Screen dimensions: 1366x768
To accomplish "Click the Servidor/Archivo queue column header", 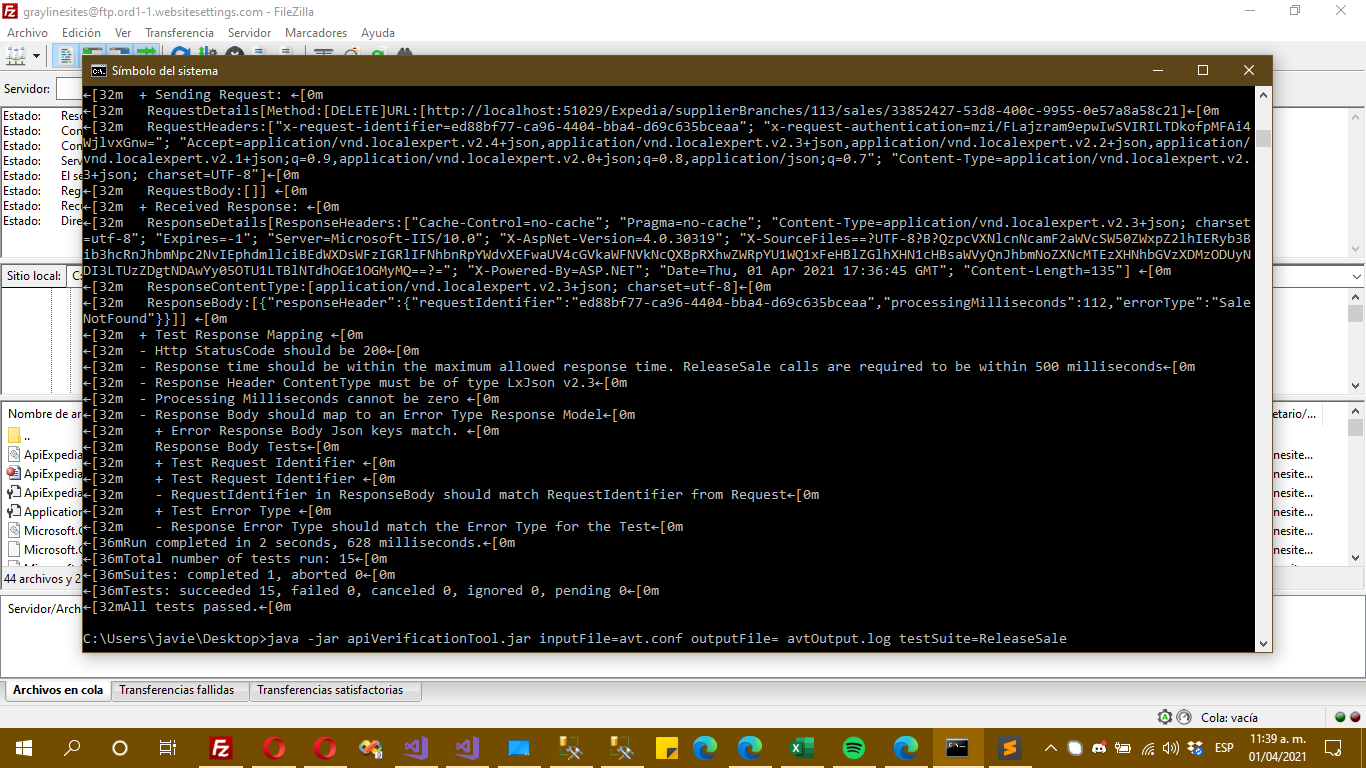I will (x=45, y=608).
